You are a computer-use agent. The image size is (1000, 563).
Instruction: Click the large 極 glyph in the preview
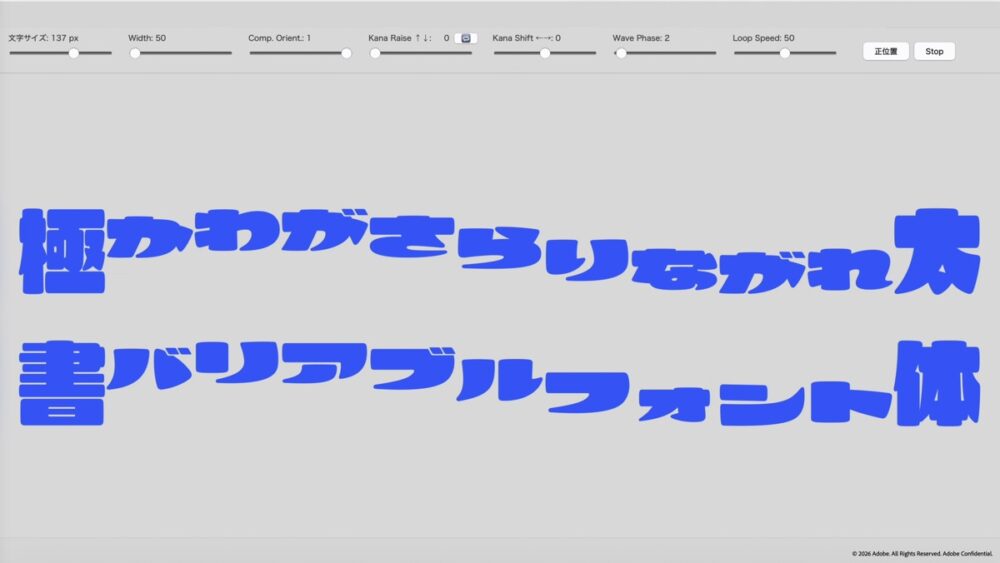pos(63,251)
